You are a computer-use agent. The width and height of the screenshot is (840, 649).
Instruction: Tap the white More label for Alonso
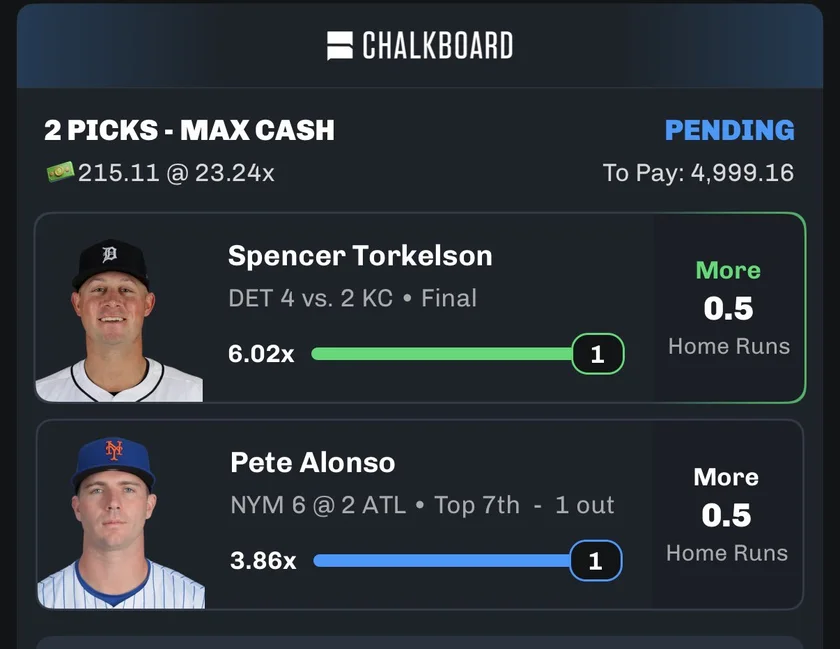[x=726, y=477]
